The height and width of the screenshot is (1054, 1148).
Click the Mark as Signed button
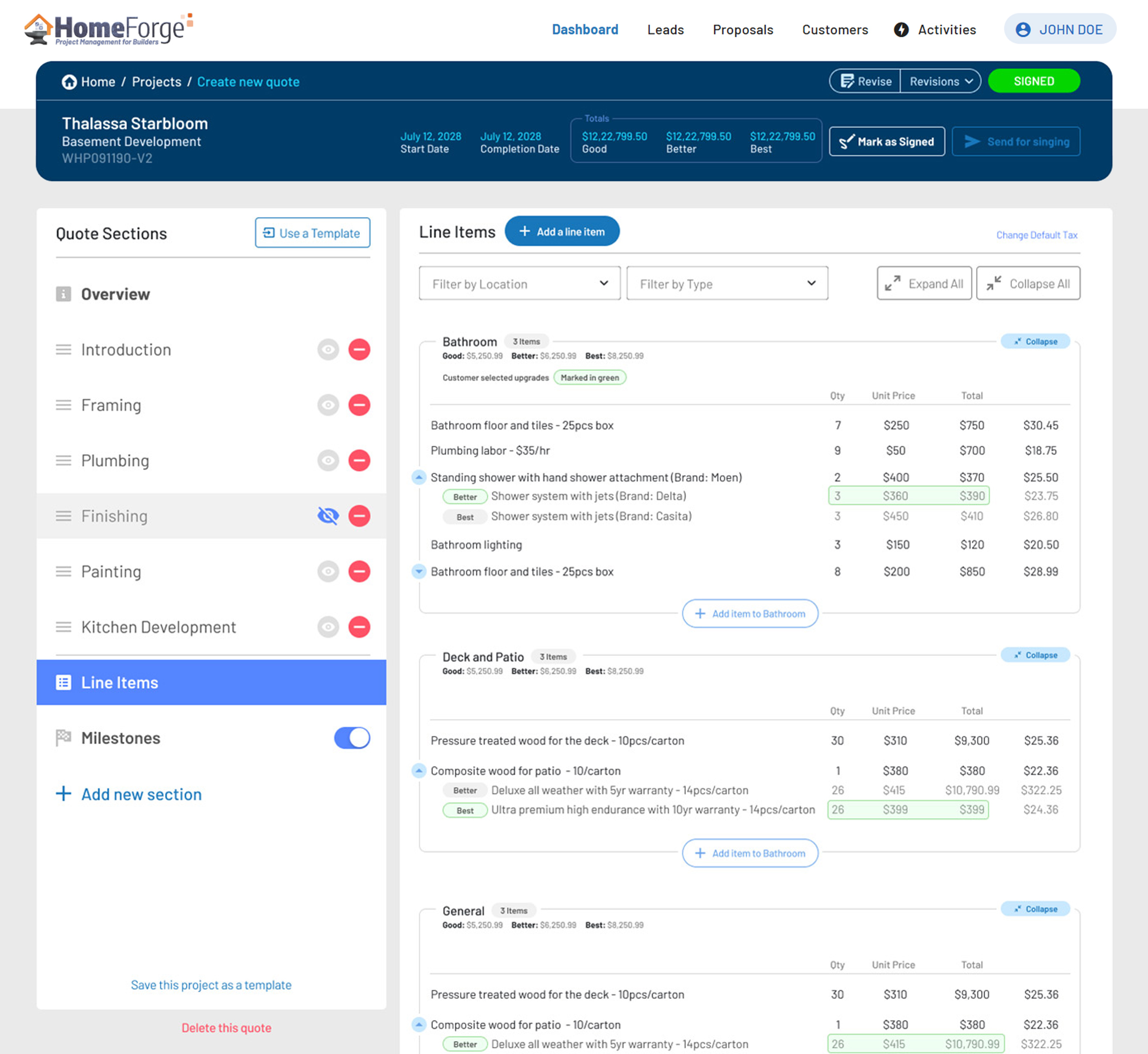[x=886, y=142]
